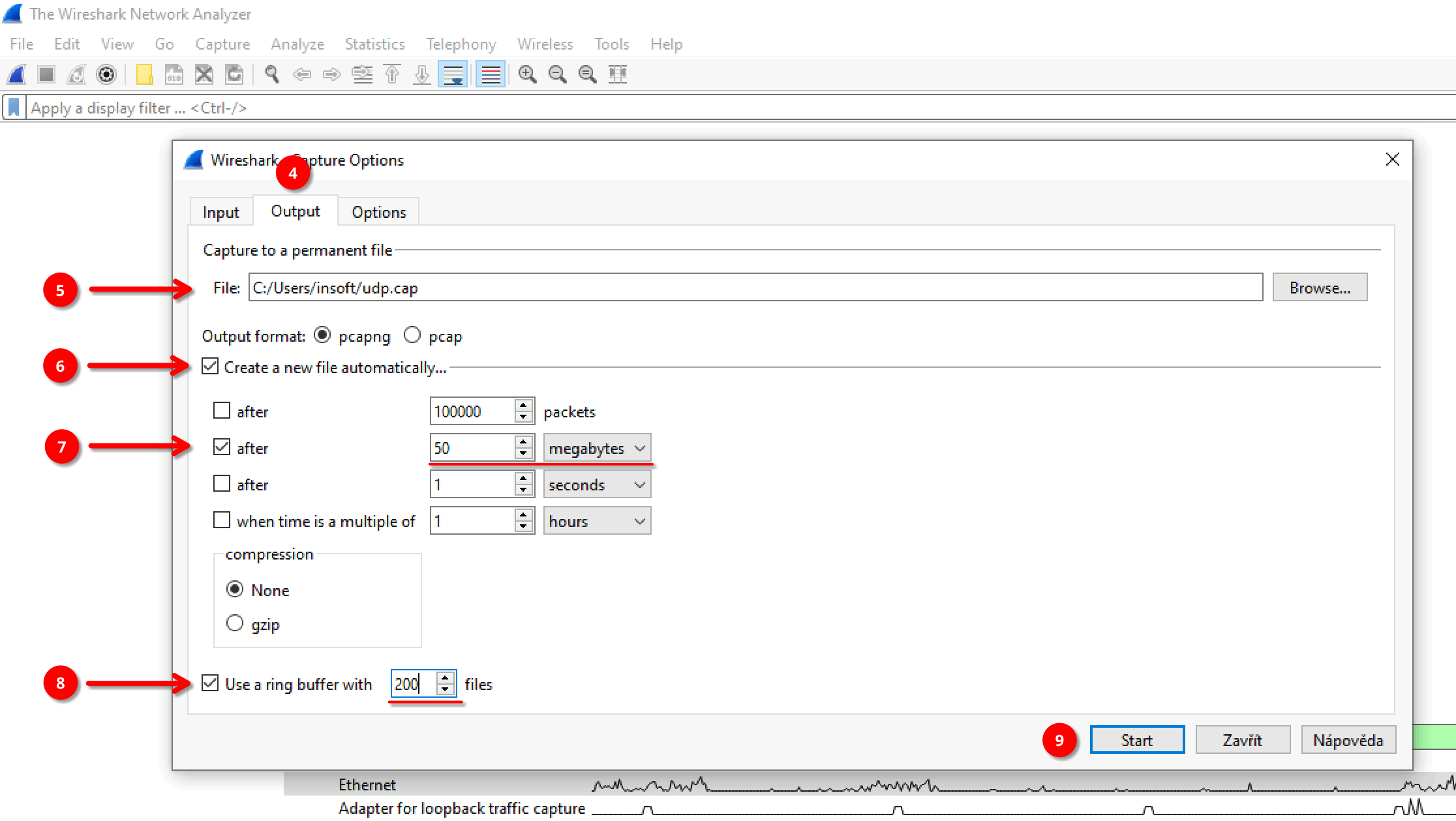Image resolution: width=1456 pixels, height=821 pixels.
Task: Enable new file after packets checkbox
Action: point(222,411)
